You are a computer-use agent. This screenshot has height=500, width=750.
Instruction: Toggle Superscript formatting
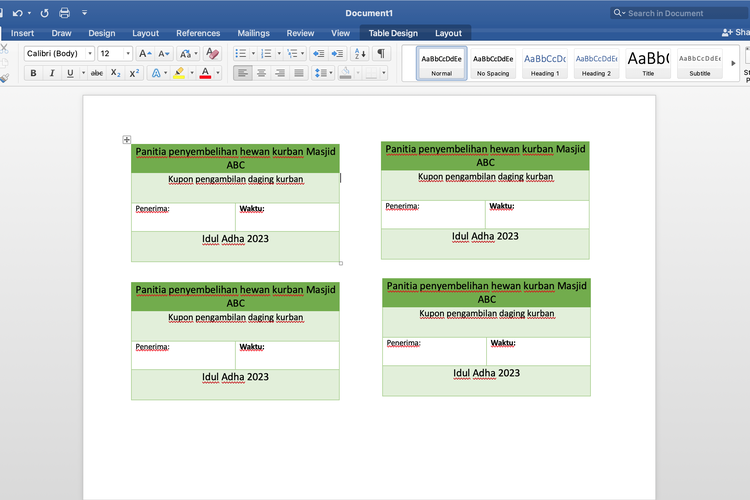(134, 73)
